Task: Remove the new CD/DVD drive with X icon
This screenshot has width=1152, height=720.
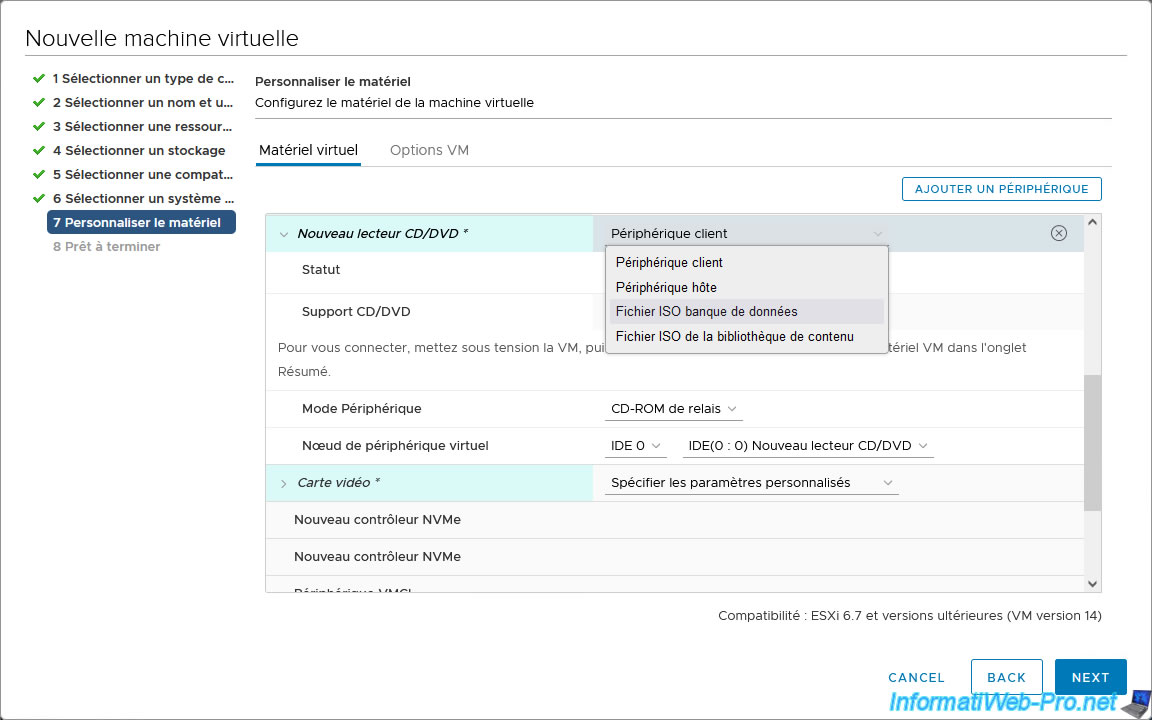Action: click(x=1058, y=233)
